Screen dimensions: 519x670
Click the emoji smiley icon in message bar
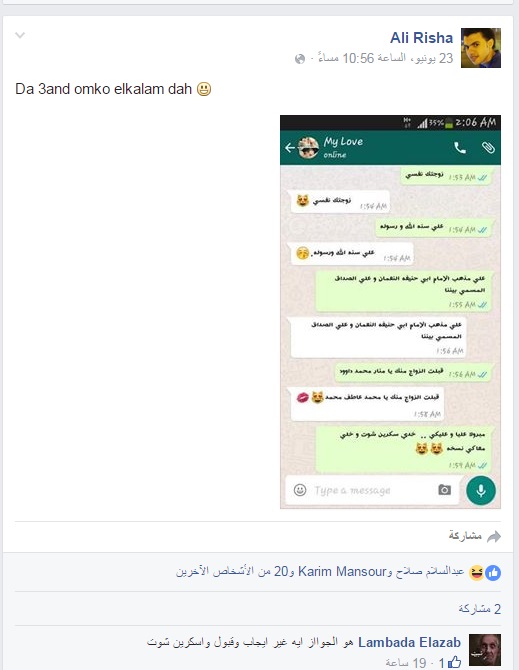click(300, 490)
